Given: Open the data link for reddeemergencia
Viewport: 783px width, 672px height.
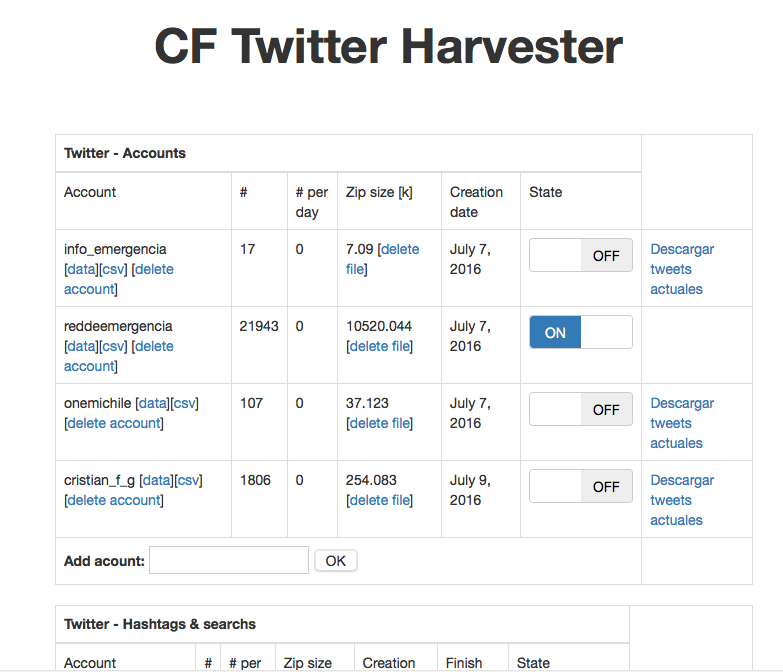Looking at the screenshot, I should [x=81, y=346].
